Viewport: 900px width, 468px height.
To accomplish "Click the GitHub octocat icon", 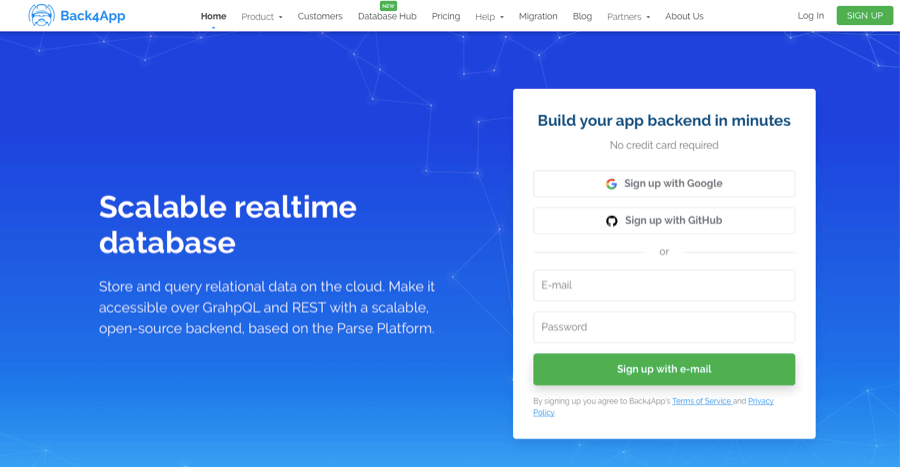I will pyautogui.click(x=612, y=221).
